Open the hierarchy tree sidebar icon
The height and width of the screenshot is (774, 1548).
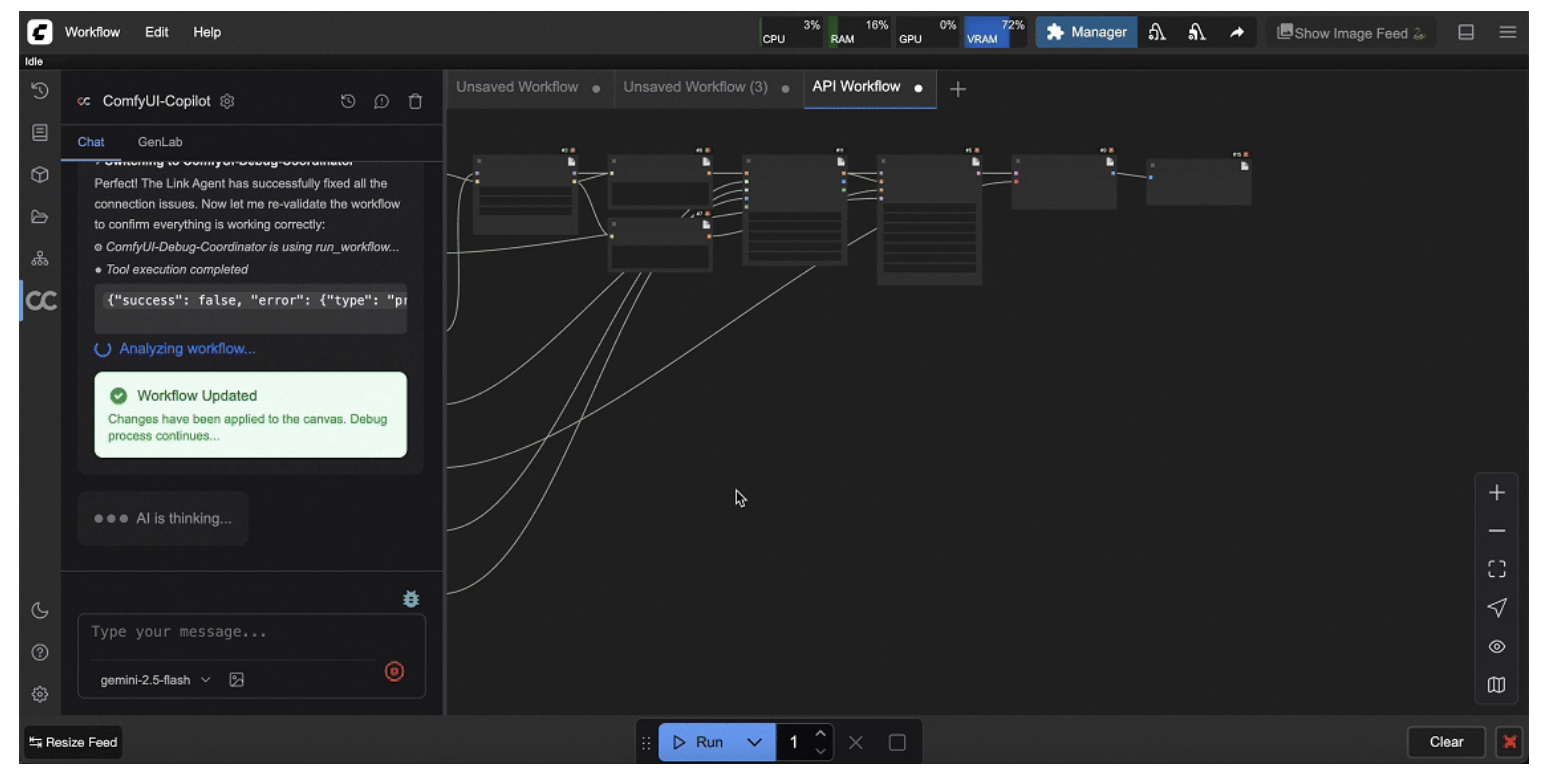click(x=40, y=259)
